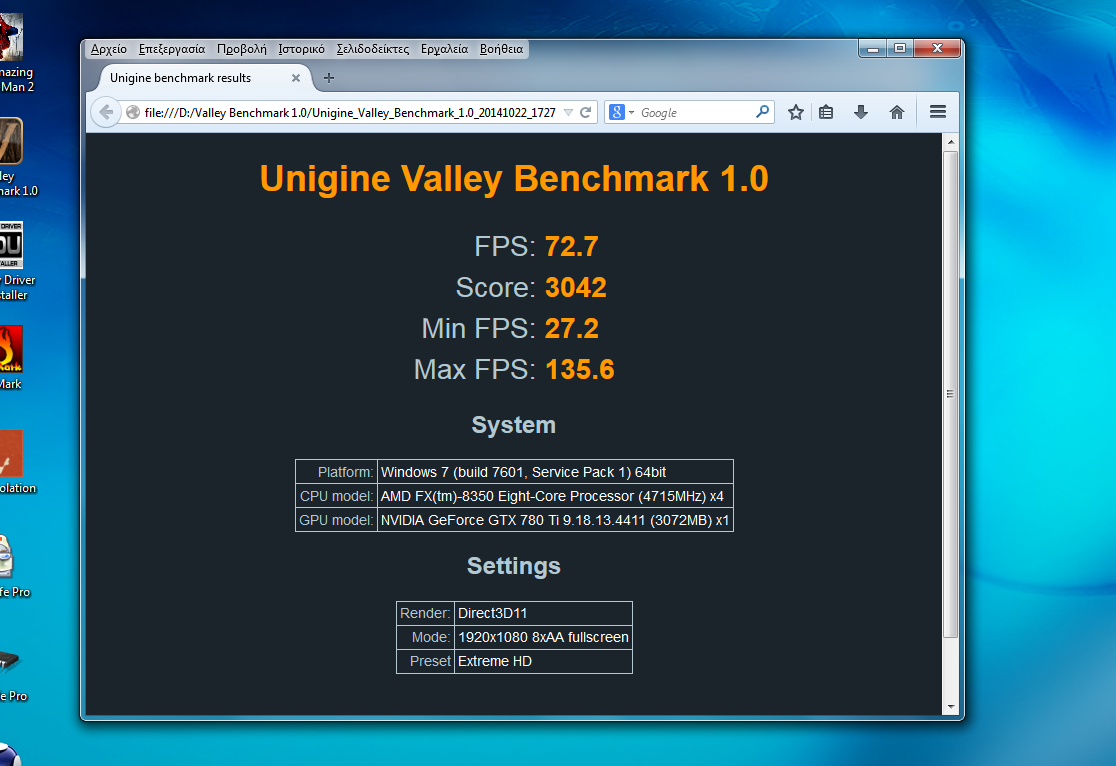Click the site identity globe icon
Image resolution: width=1116 pixels, height=766 pixels.
[x=132, y=112]
